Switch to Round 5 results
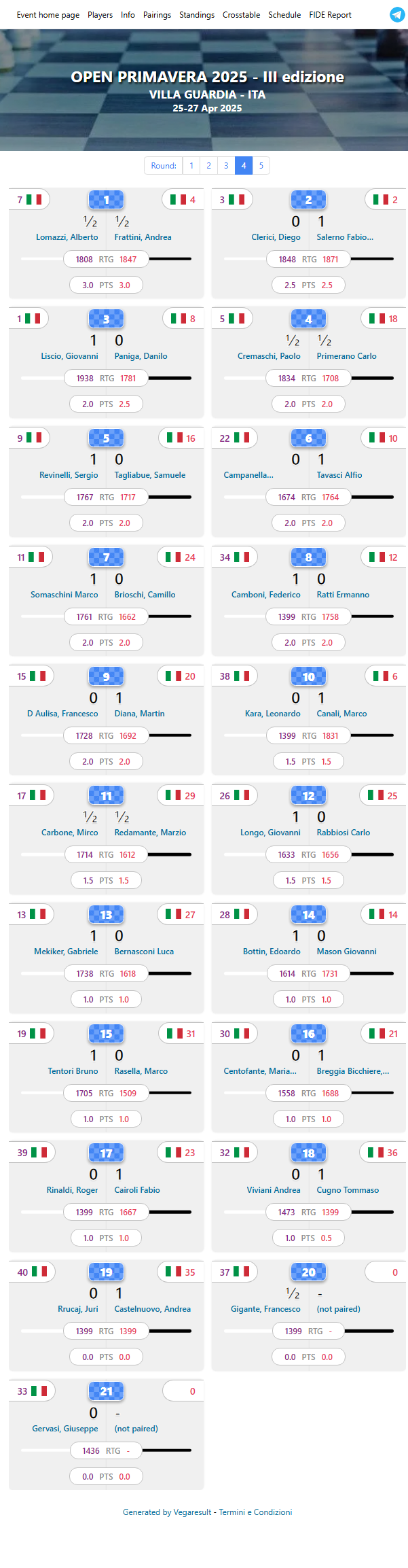 261,165
